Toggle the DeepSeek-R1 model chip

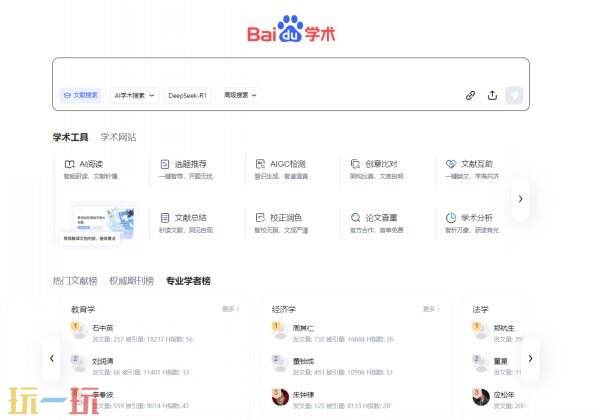(x=187, y=95)
